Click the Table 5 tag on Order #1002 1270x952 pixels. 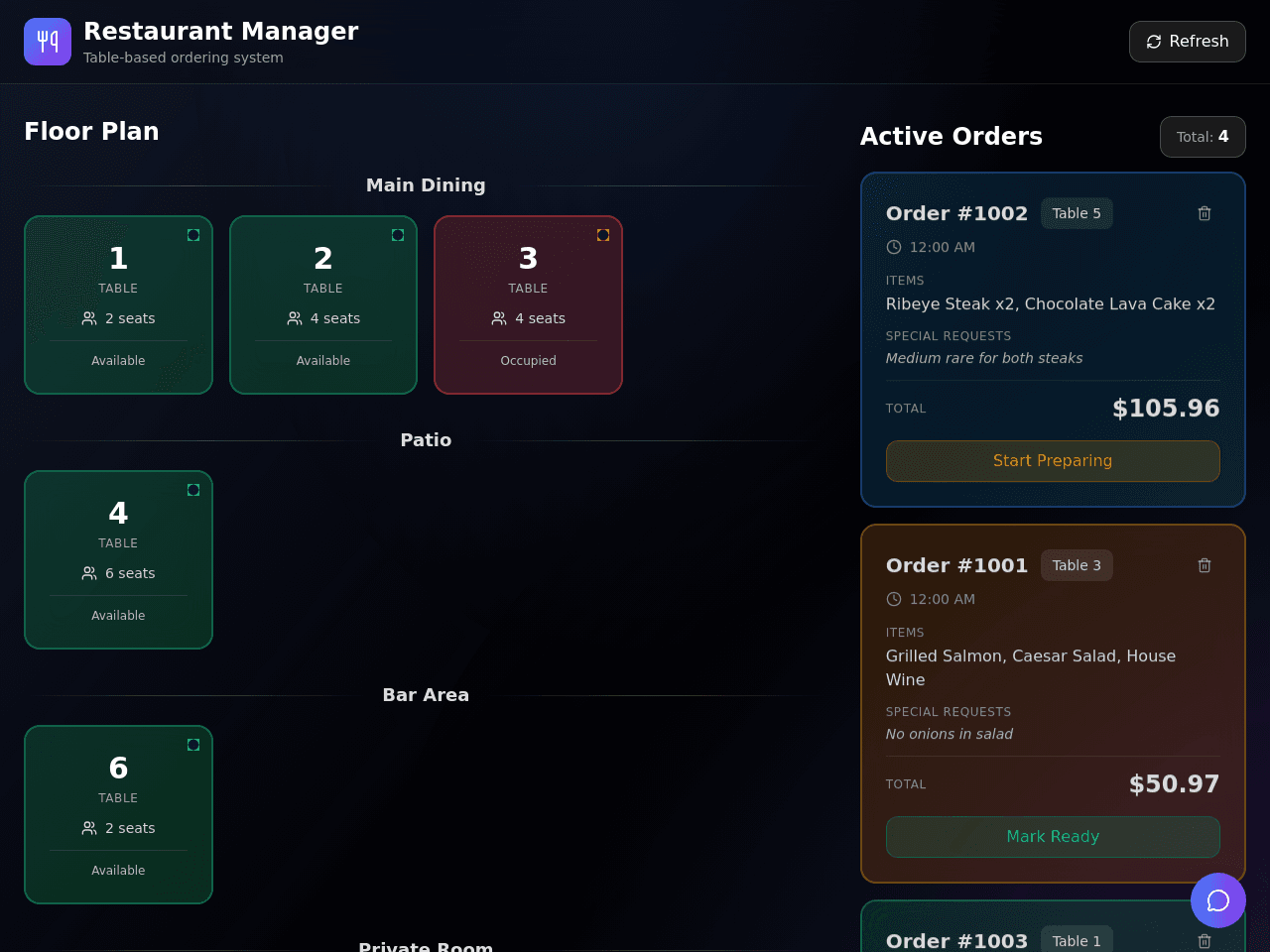click(1077, 213)
